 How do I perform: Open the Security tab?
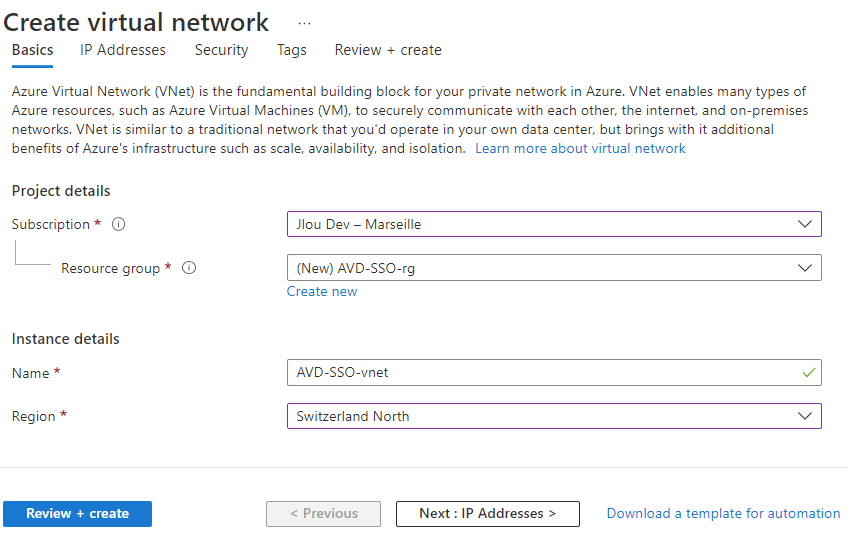coord(221,50)
